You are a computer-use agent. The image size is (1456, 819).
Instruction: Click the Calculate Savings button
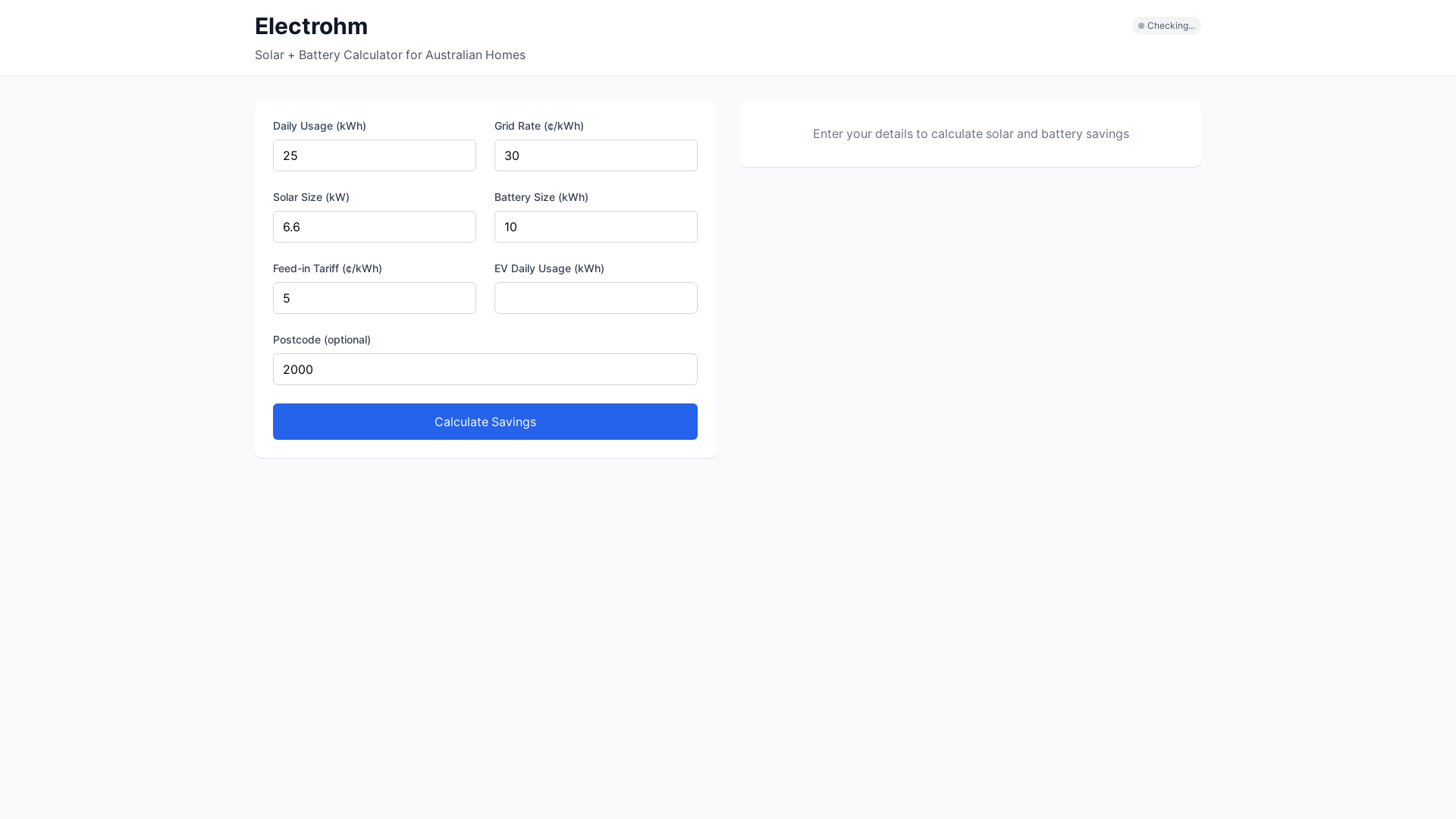(485, 422)
